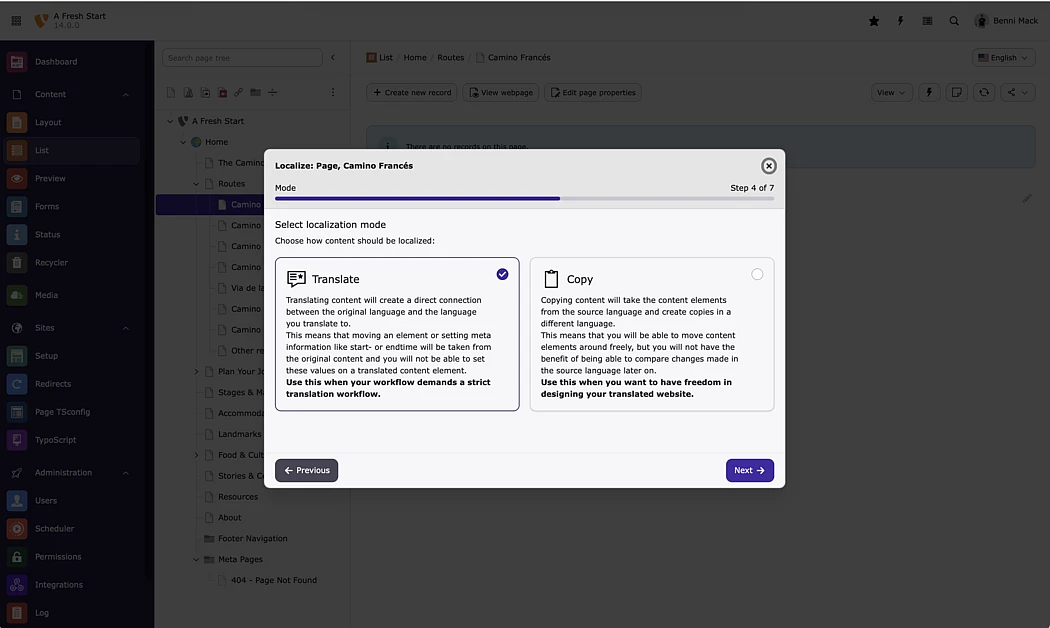Open the Scheduler module icon
1050x628 pixels.
click(x=17, y=529)
